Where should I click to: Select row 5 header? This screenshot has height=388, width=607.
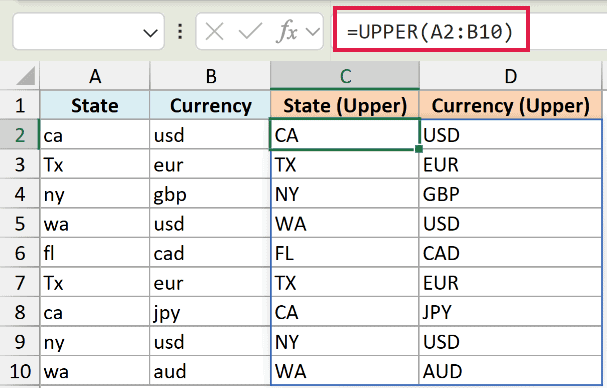[x=20, y=223]
